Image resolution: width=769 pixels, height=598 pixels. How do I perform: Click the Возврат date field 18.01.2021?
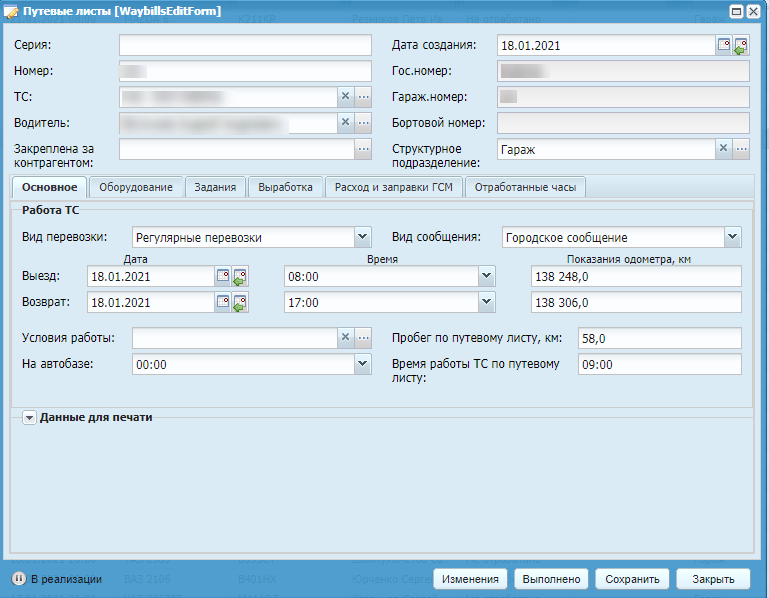pos(151,303)
